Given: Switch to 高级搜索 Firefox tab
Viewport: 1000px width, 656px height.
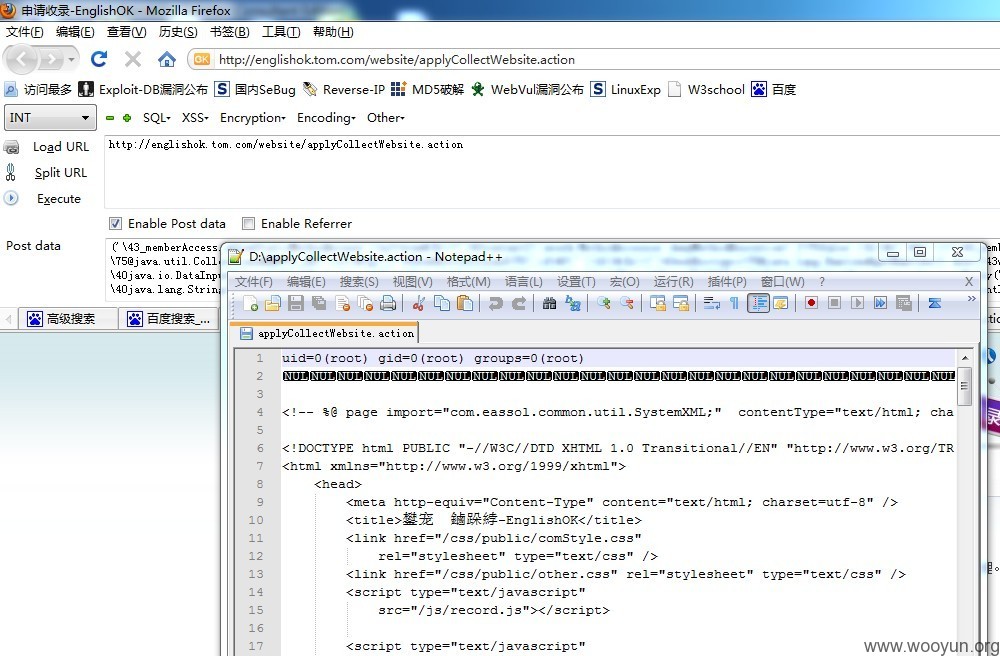Looking at the screenshot, I should tap(68, 319).
